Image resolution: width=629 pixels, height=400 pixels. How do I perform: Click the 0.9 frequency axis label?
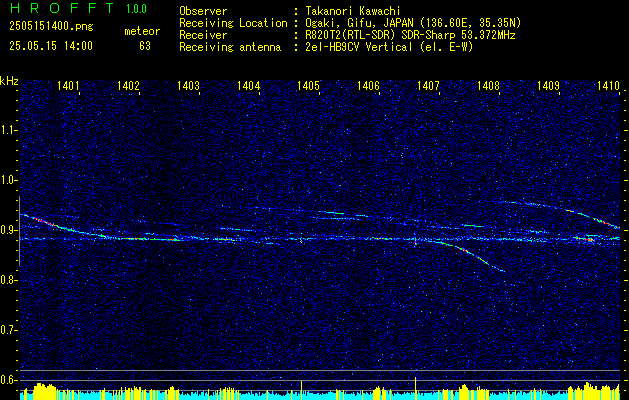click(6, 230)
